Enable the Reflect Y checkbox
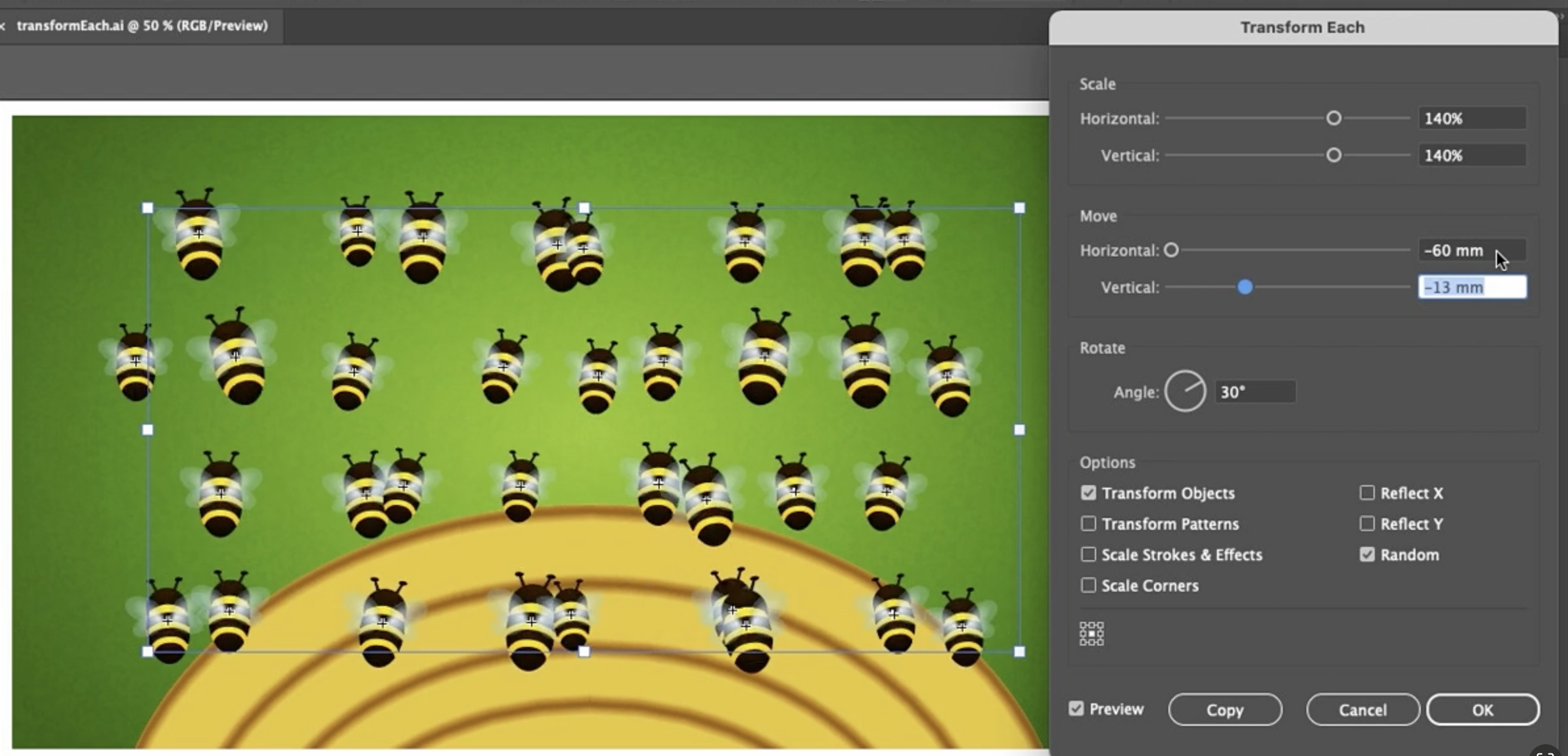 click(1367, 524)
